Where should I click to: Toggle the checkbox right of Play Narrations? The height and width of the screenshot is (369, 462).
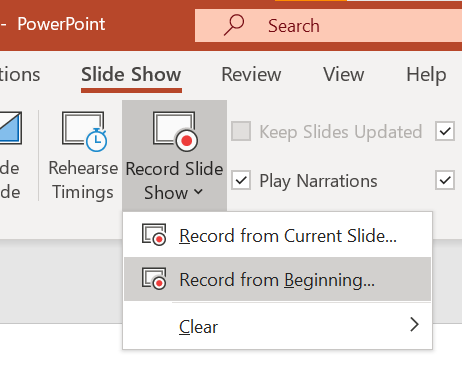(x=445, y=180)
